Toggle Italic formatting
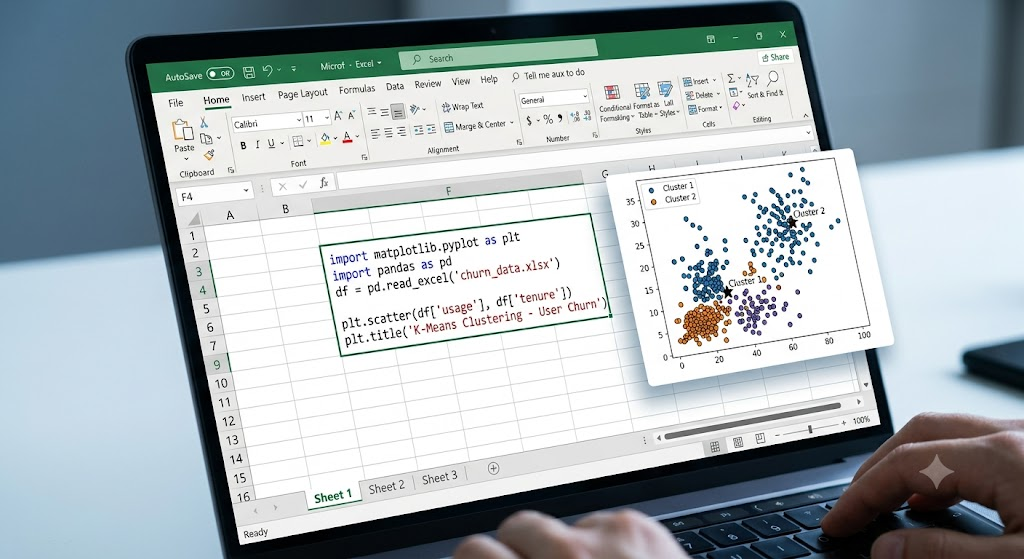 pos(257,145)
